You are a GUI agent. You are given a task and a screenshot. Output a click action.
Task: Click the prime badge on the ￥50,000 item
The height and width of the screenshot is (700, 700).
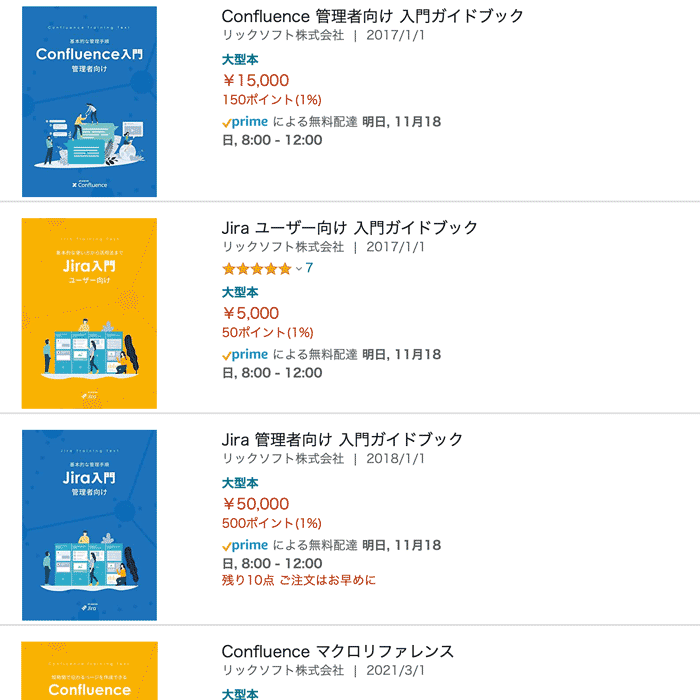pos(245,545)
